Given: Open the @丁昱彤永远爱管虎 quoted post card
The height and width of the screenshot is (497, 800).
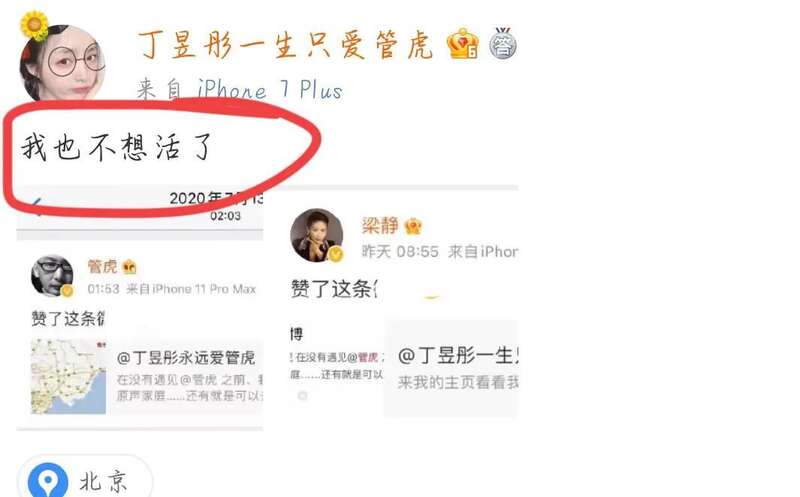Looking at the screenshot, I should tap(147, 377).
